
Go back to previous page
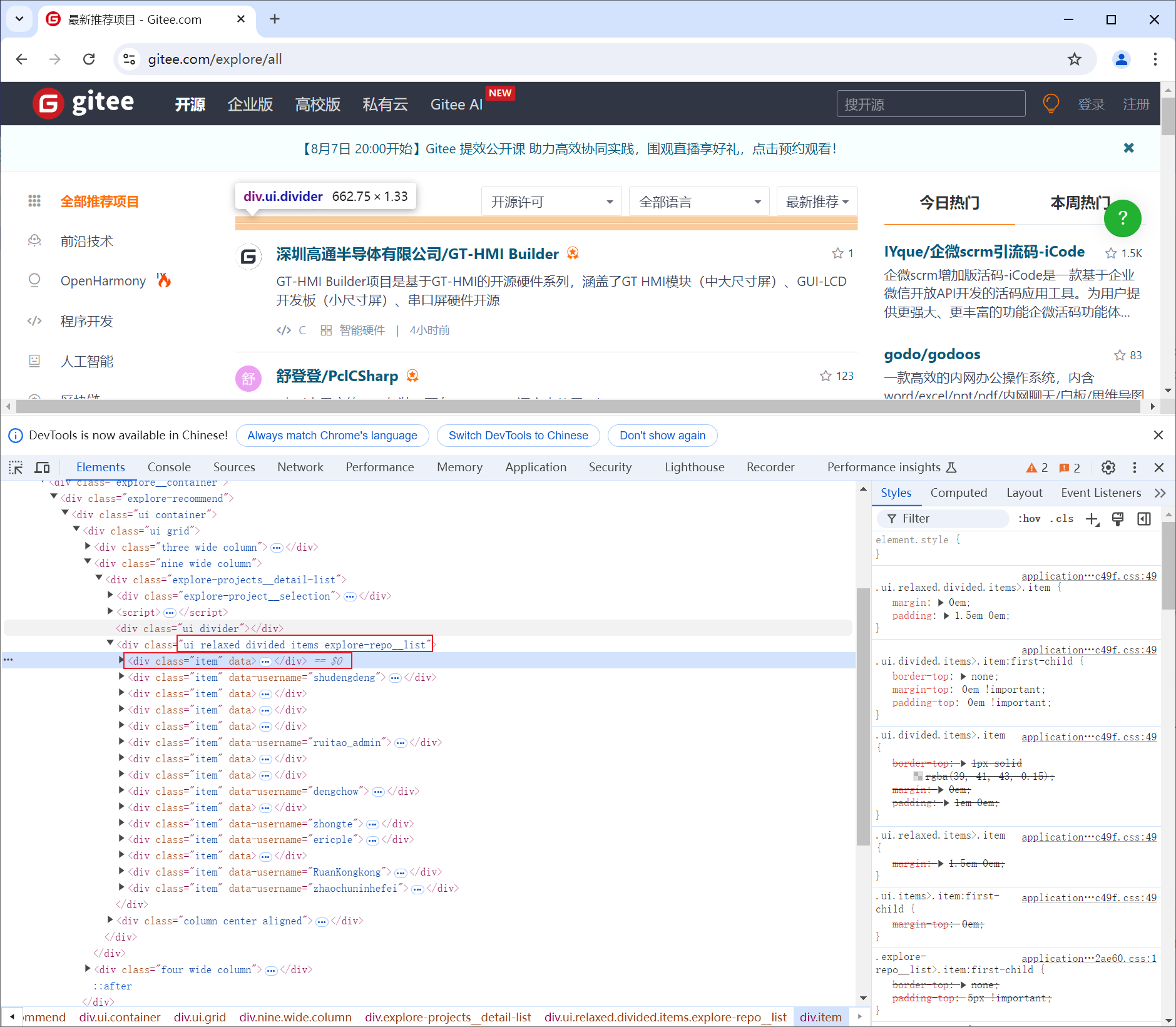pyautogui.click(x=22, y=59)
